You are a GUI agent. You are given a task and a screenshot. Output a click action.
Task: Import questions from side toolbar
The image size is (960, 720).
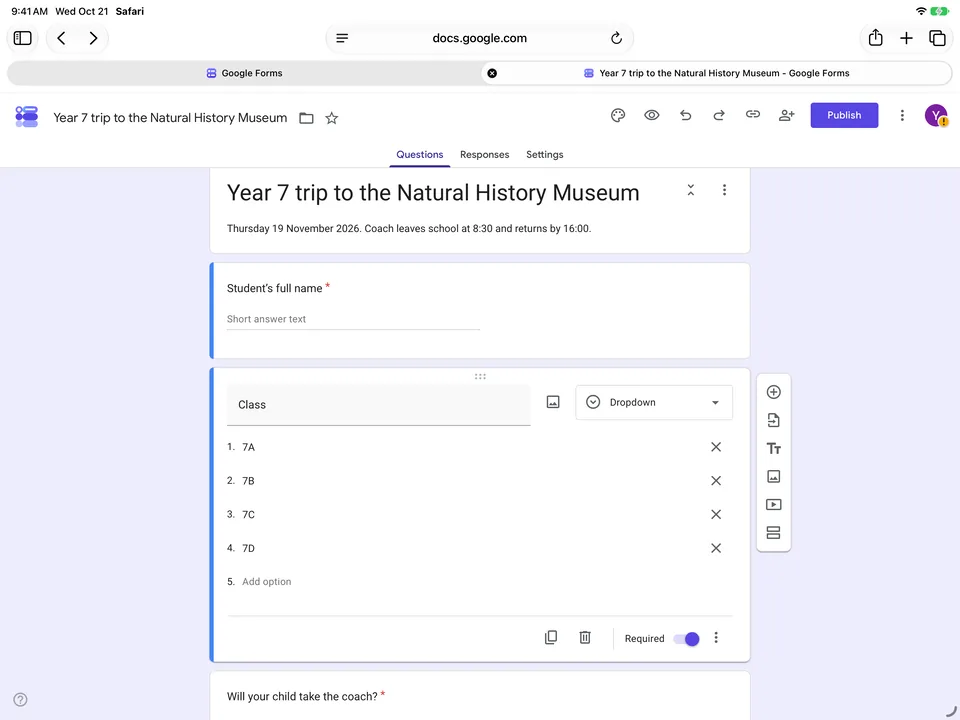[773, 420]
